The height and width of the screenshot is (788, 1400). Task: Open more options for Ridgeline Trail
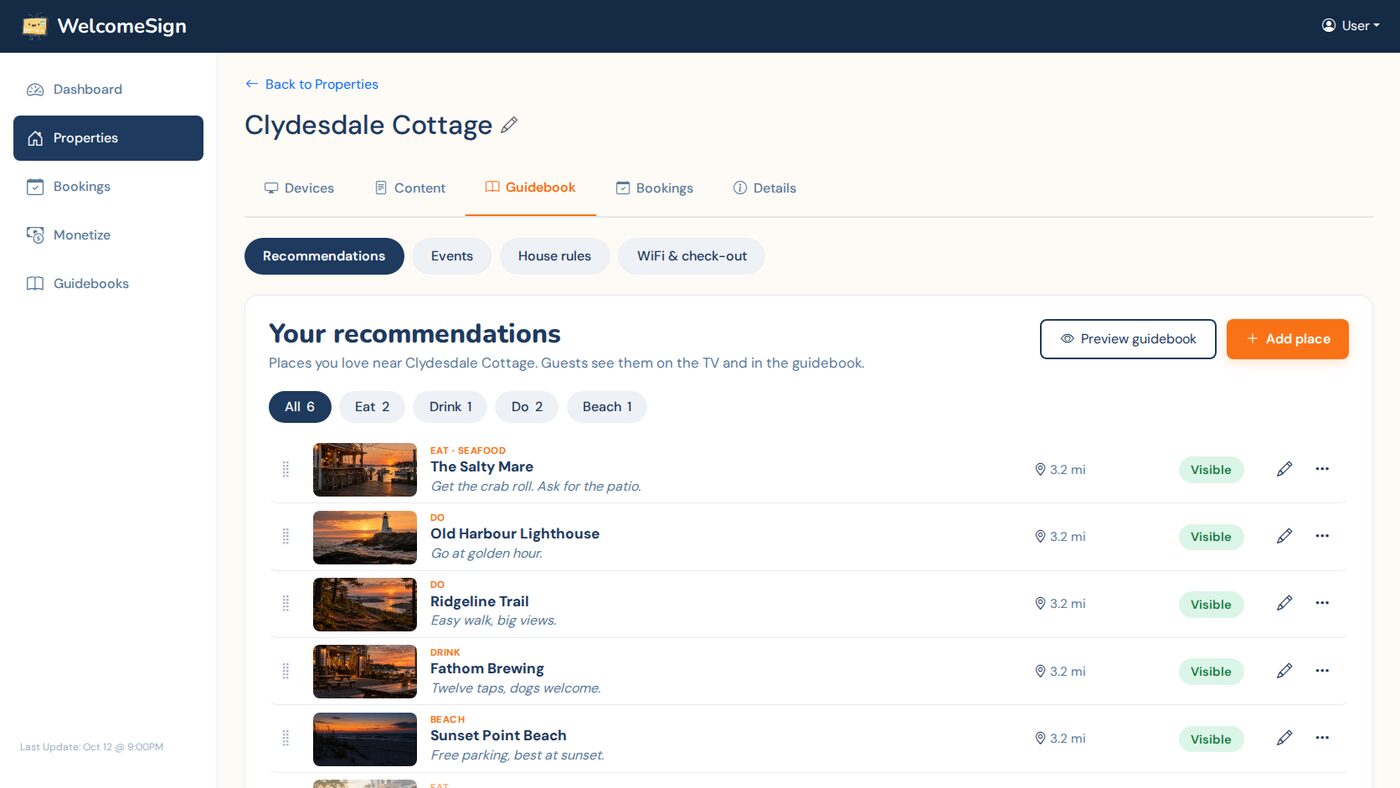(x=1322, y=603)
